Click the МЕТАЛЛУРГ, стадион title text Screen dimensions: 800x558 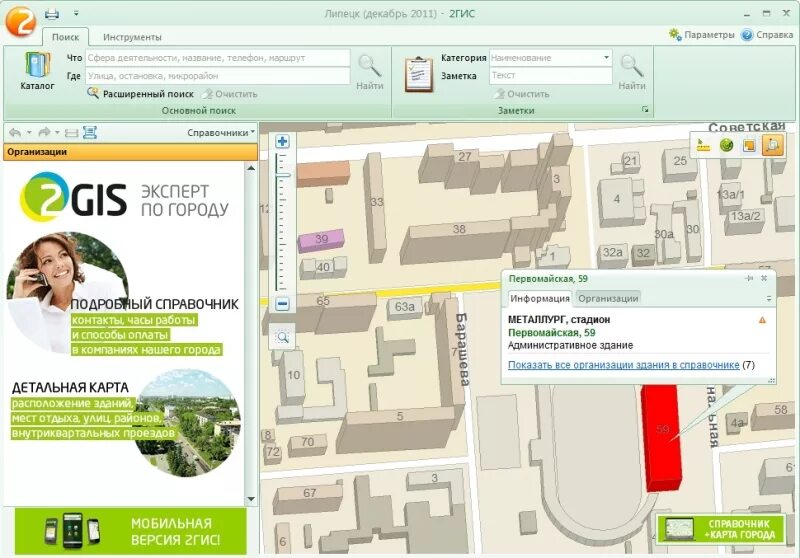pos(559,320)
